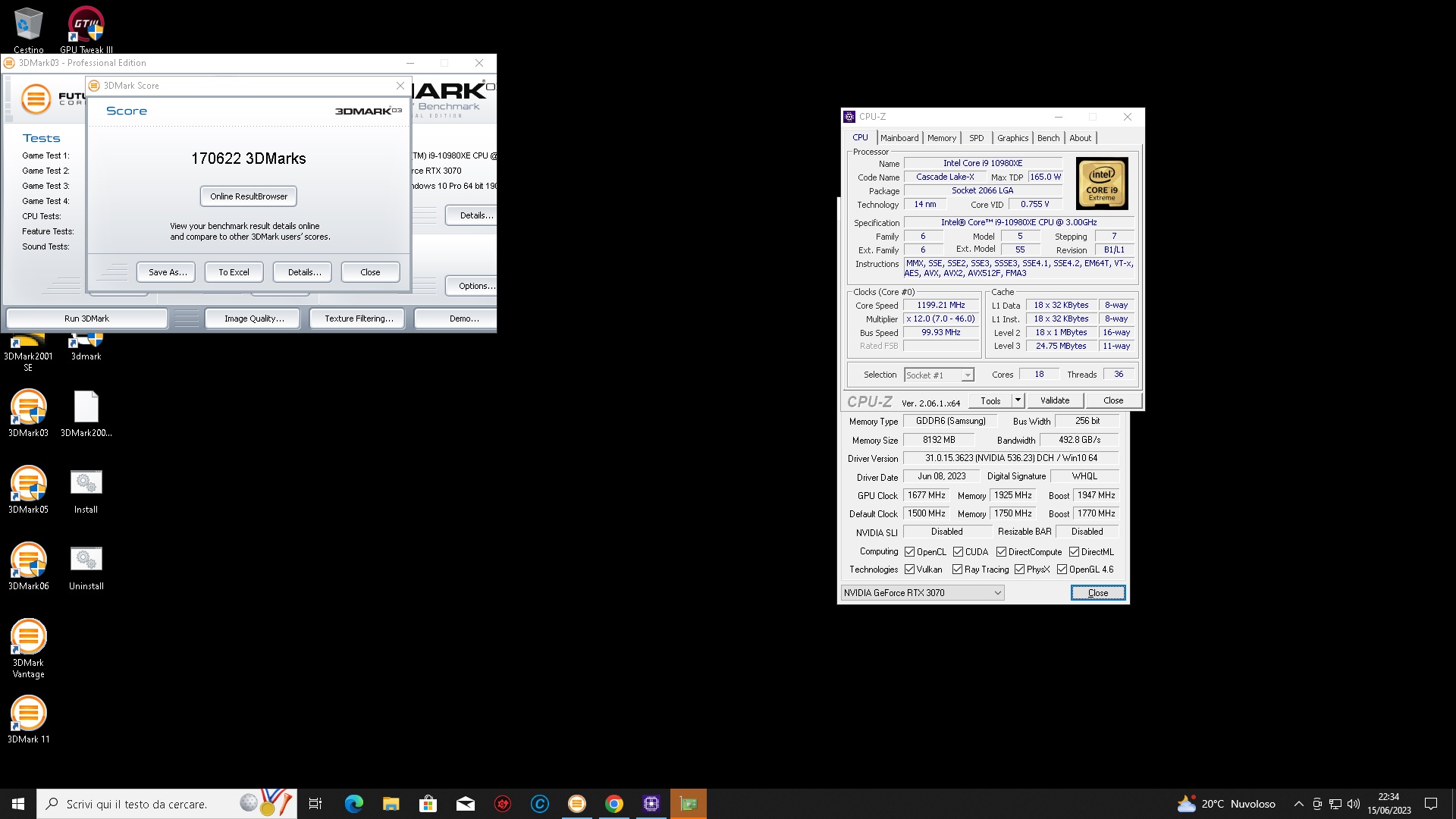Click Save As in the Score dialog
1456x819 pixels.
coord(168,272)
